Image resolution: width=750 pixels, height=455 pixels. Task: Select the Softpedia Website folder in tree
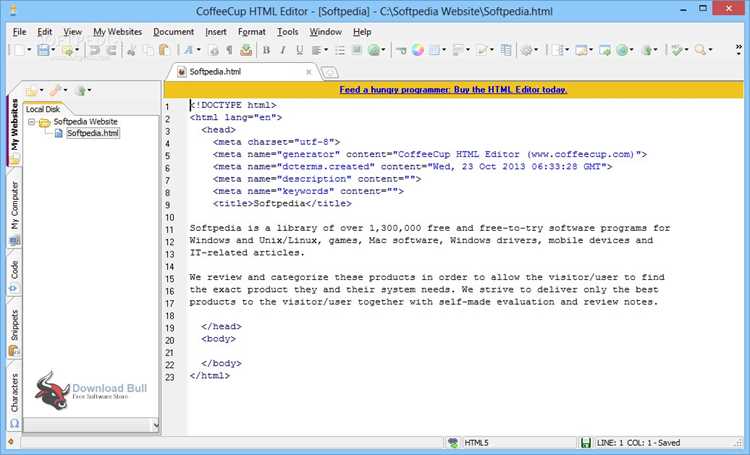pyautogui.click(x=85, y=122)
